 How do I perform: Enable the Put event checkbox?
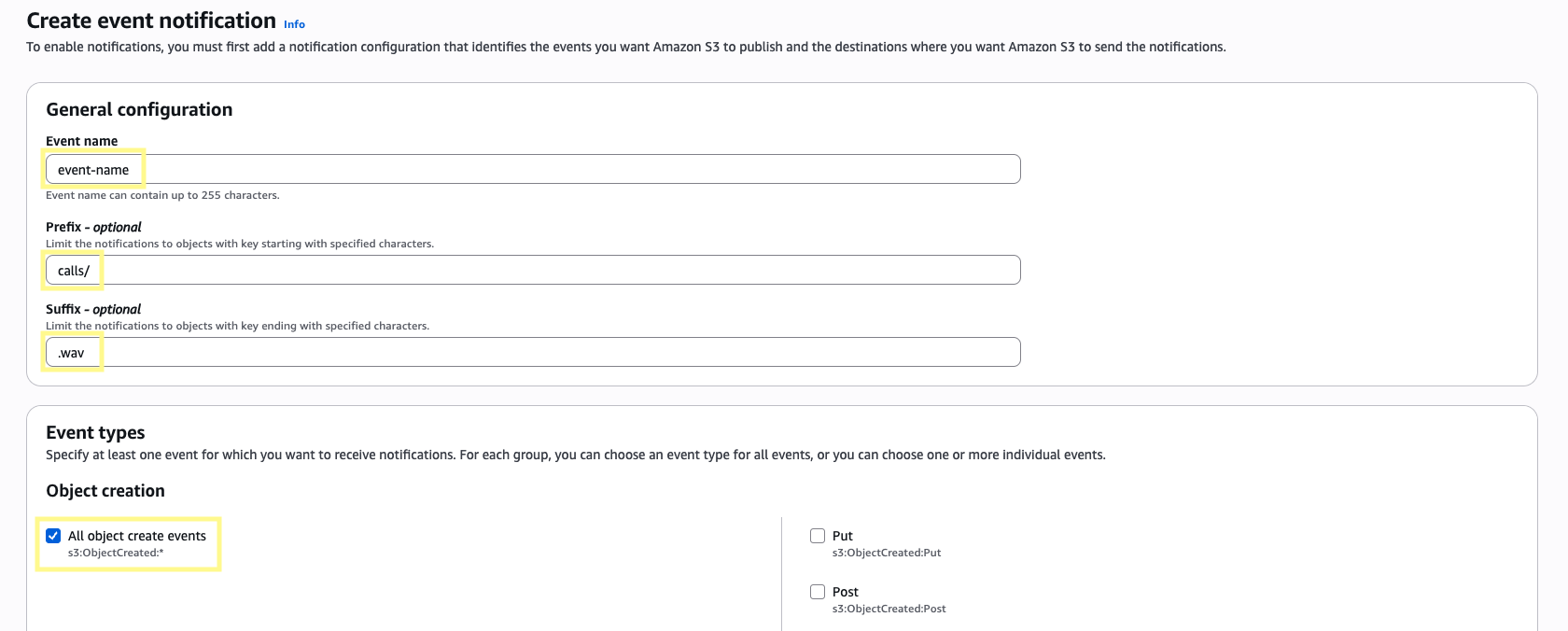[x=818, y=536]
